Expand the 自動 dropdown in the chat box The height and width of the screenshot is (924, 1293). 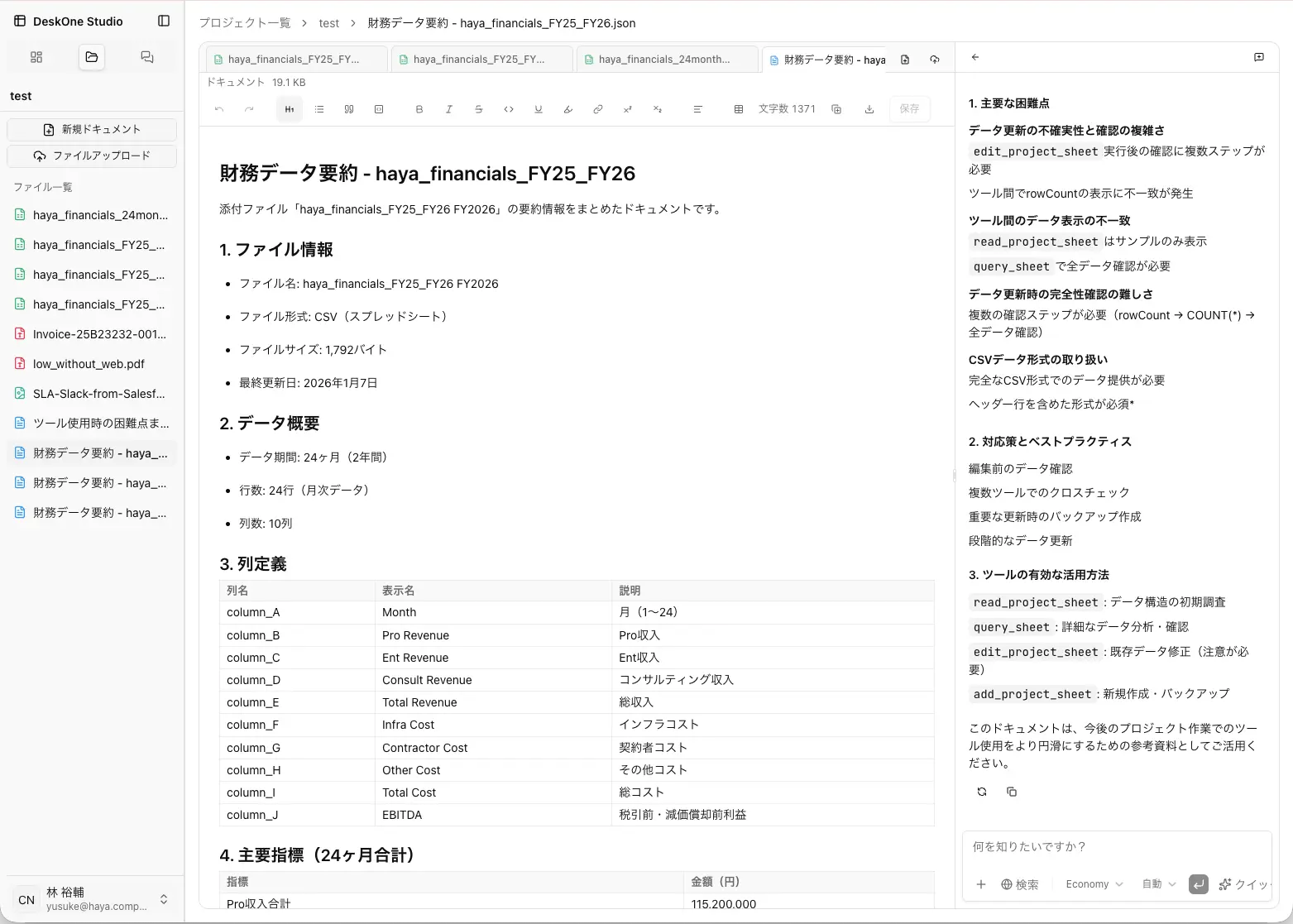[1157, 884]
